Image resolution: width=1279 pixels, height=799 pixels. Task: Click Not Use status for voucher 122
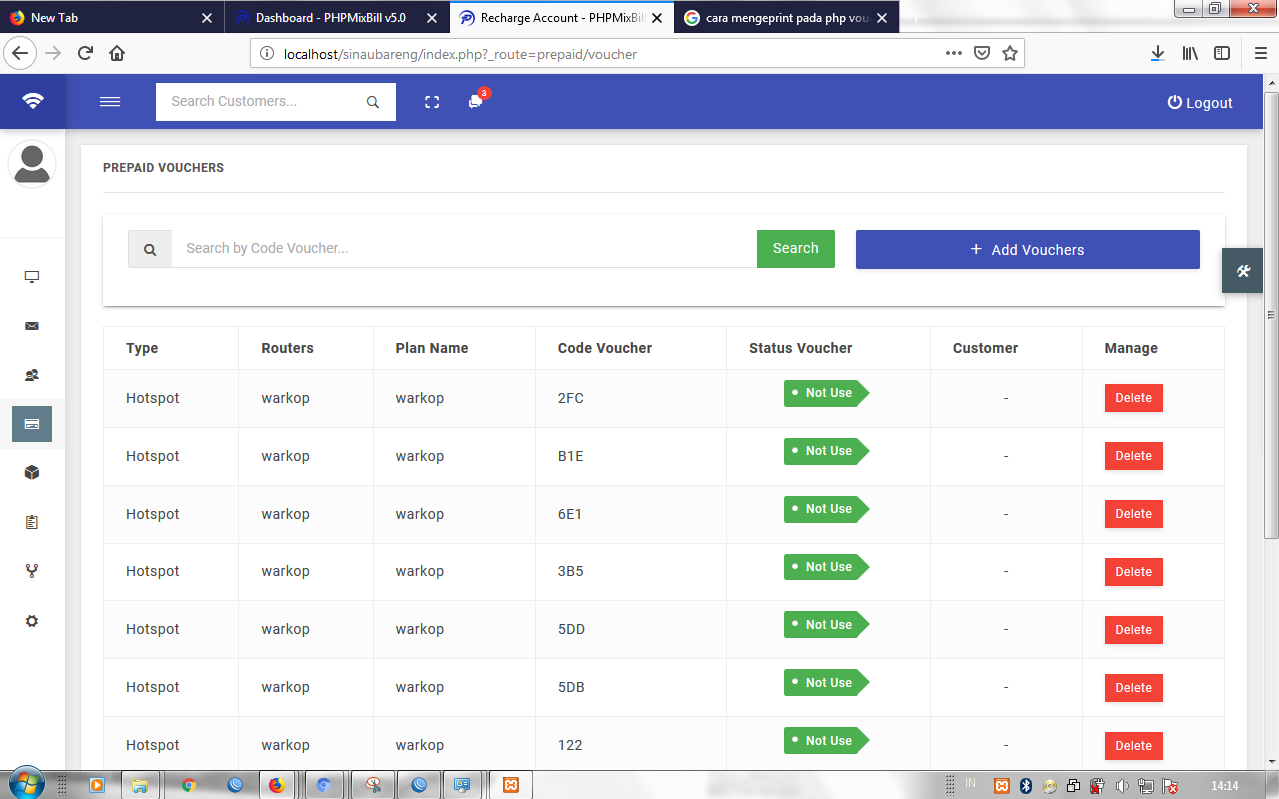tap(826, 741)
